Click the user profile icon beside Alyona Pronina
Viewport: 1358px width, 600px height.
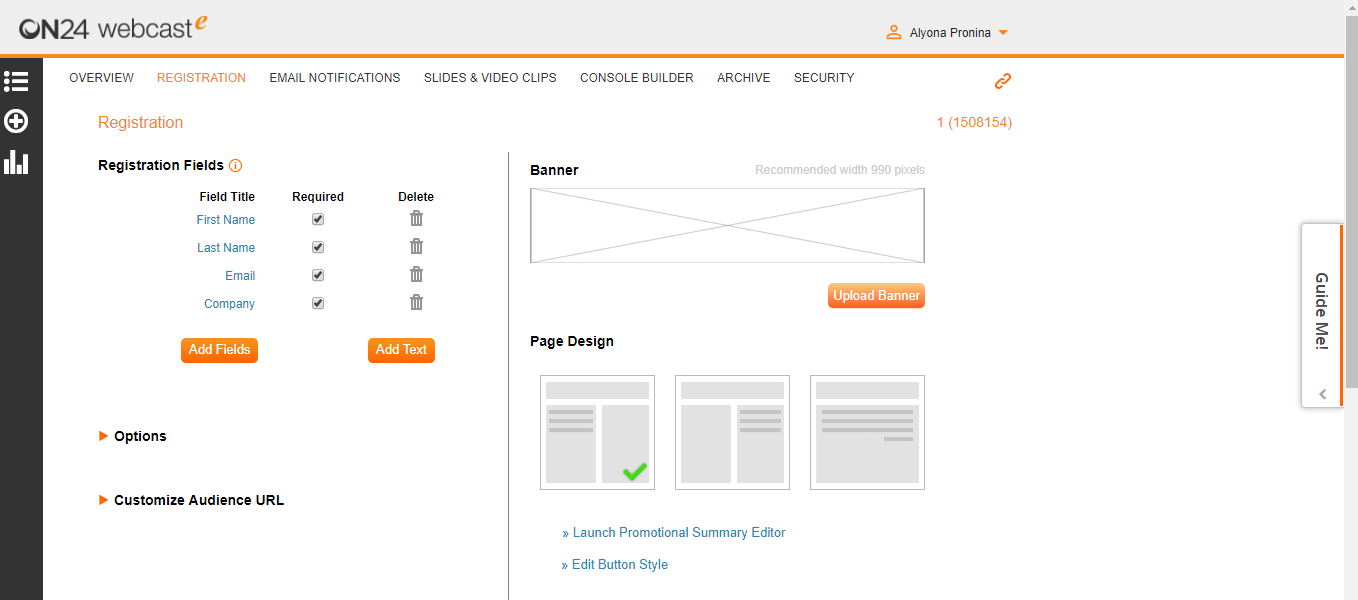894,33
